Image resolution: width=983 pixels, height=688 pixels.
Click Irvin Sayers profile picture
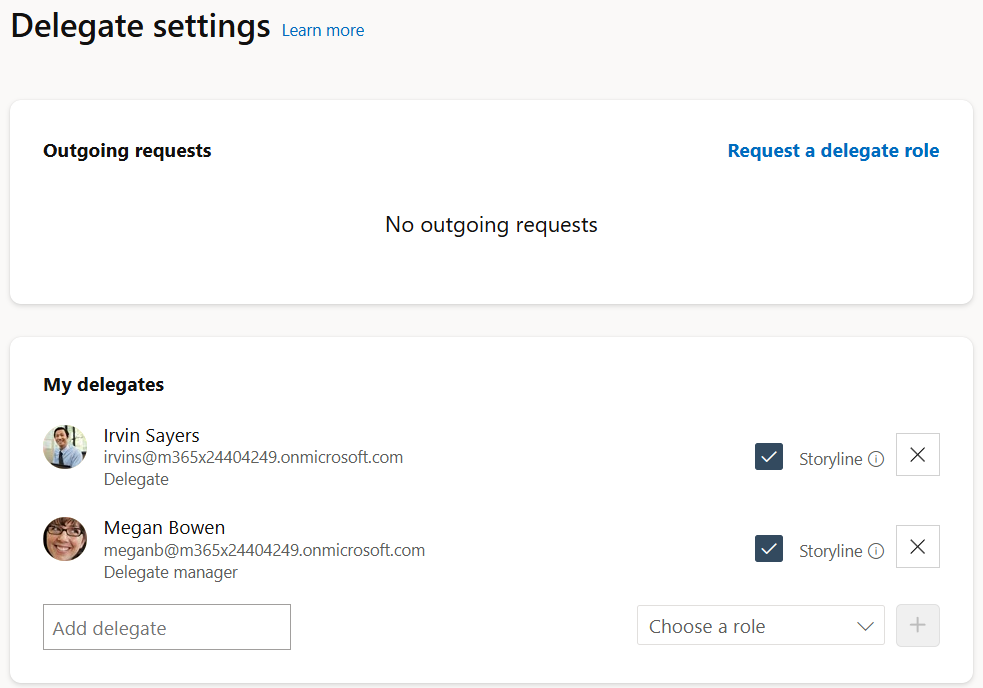pyautogui.click(x=64, y=447)
